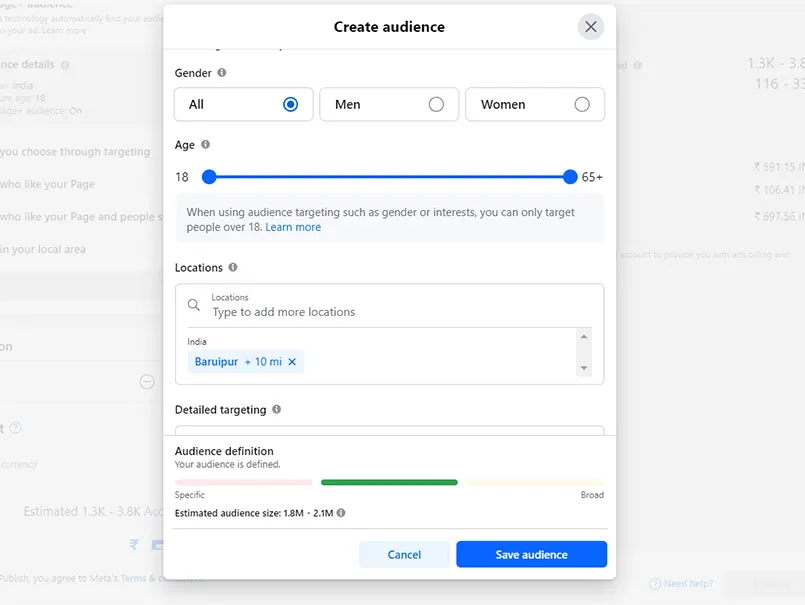Click the search magnifier icon in Locations

194,305
